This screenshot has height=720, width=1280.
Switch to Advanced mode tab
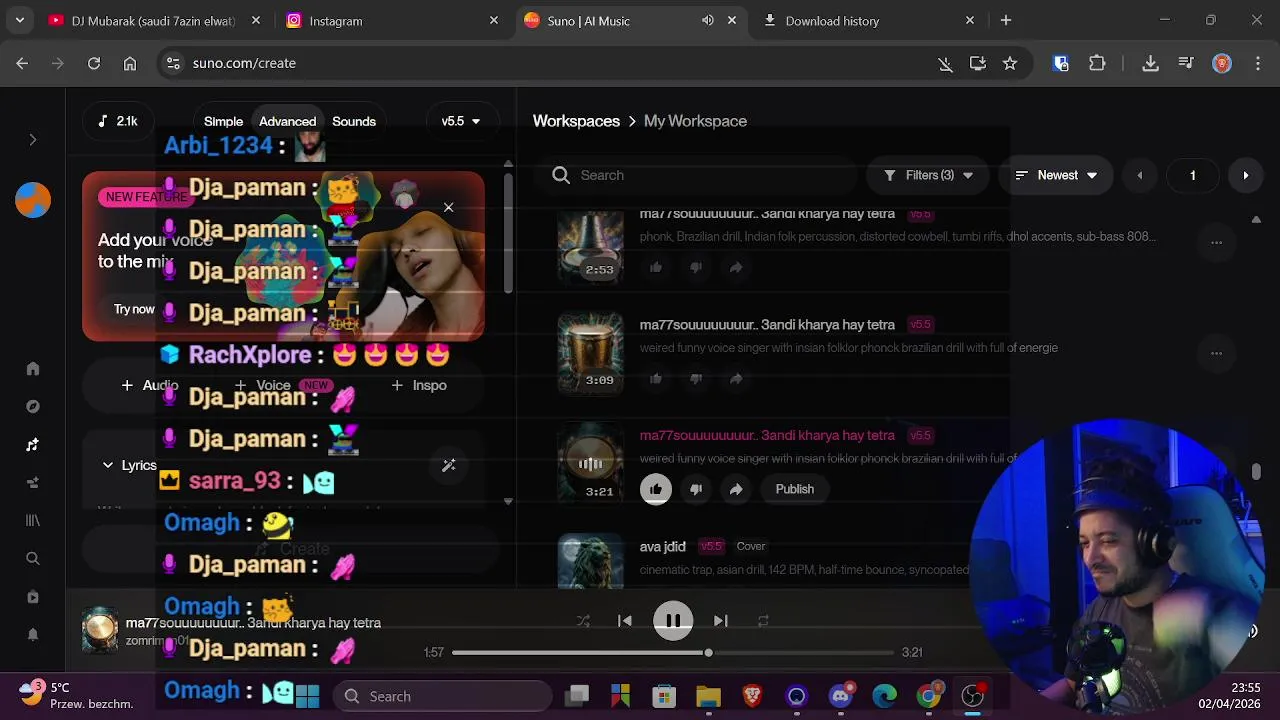point(287,121)
